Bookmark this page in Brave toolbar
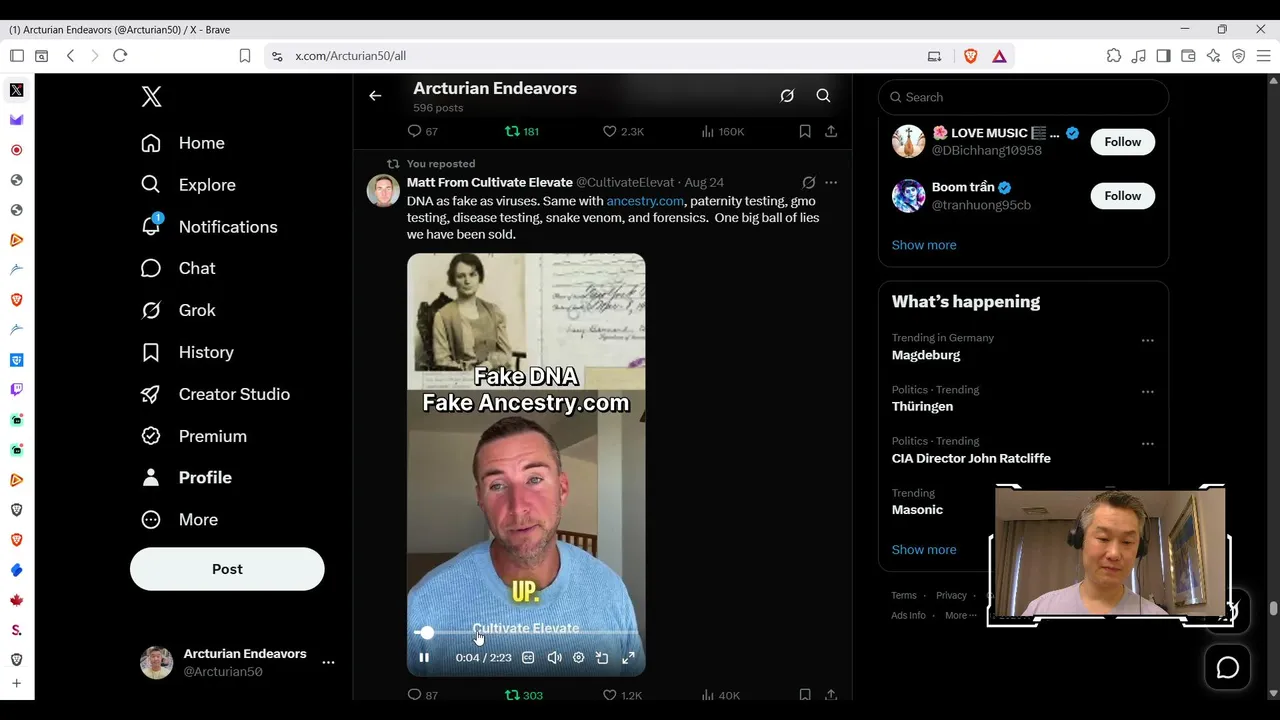1280x720 pixels. pos(244,56)
